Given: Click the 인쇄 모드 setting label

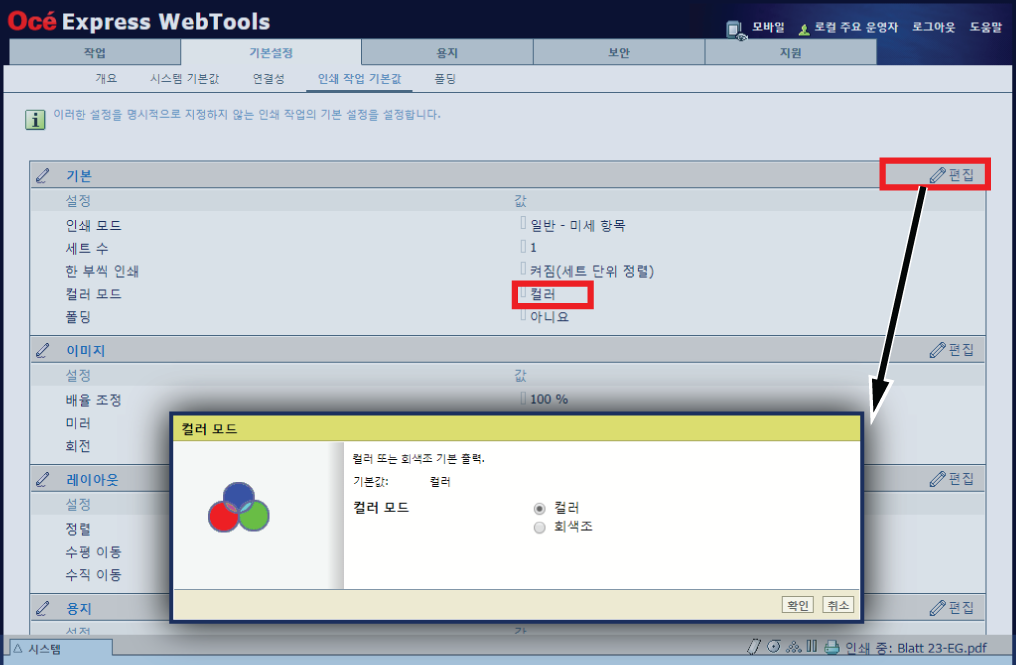Looking at the screenshot, I should (x=93, y=226).
